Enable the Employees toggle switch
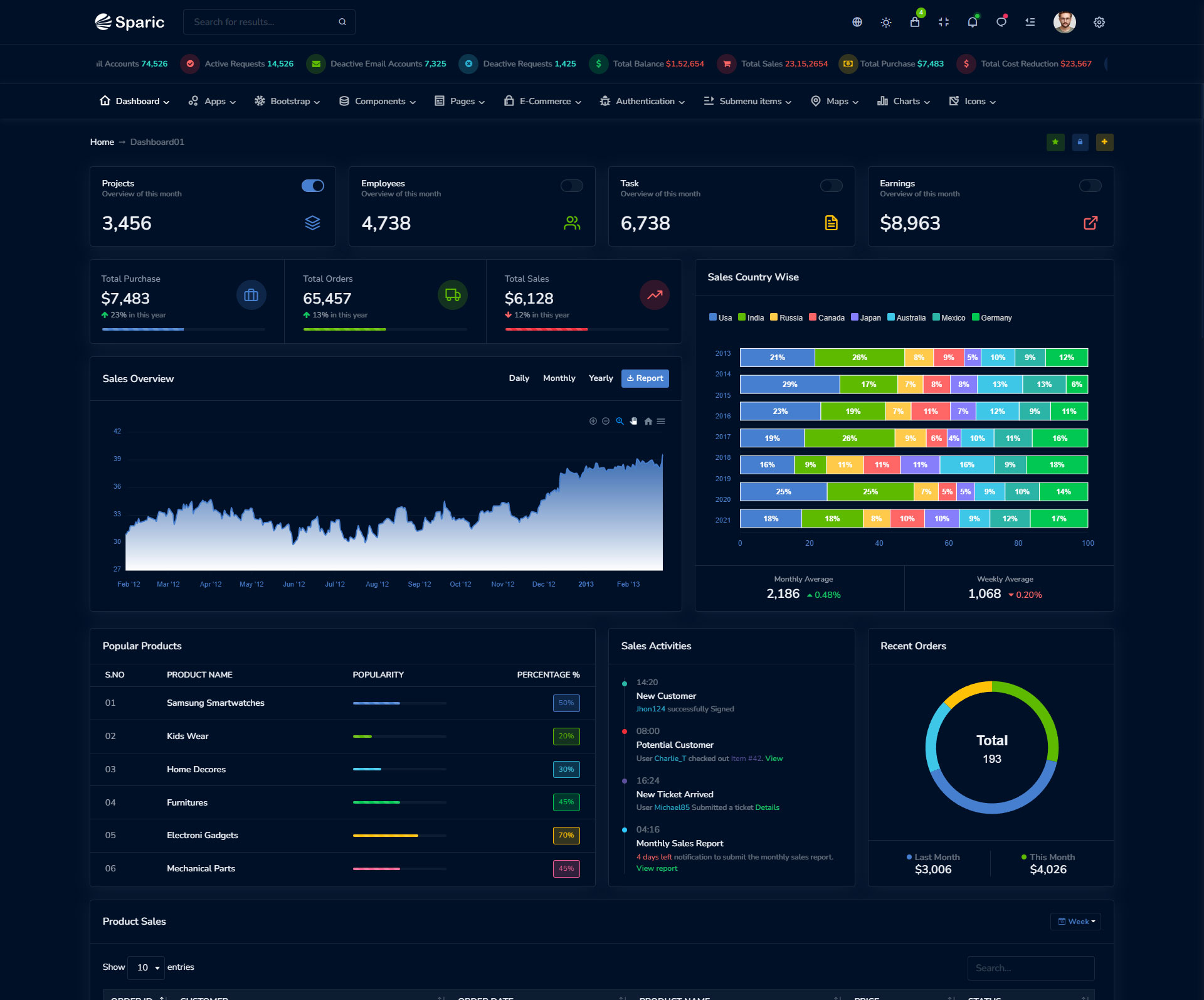Viewport: 1204px width, 1000px height. [x=572, y=186]
